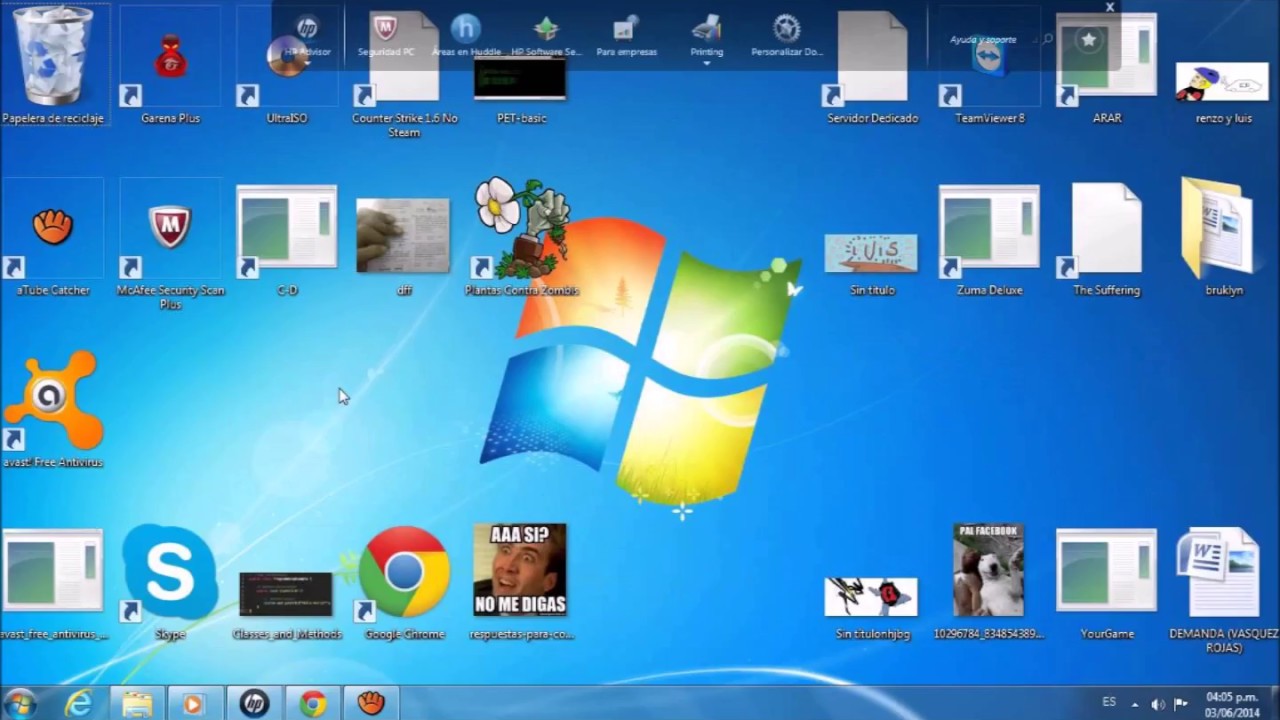Close the HP dock with the X
1280x720 pixels.
(x=1109, y=7)
